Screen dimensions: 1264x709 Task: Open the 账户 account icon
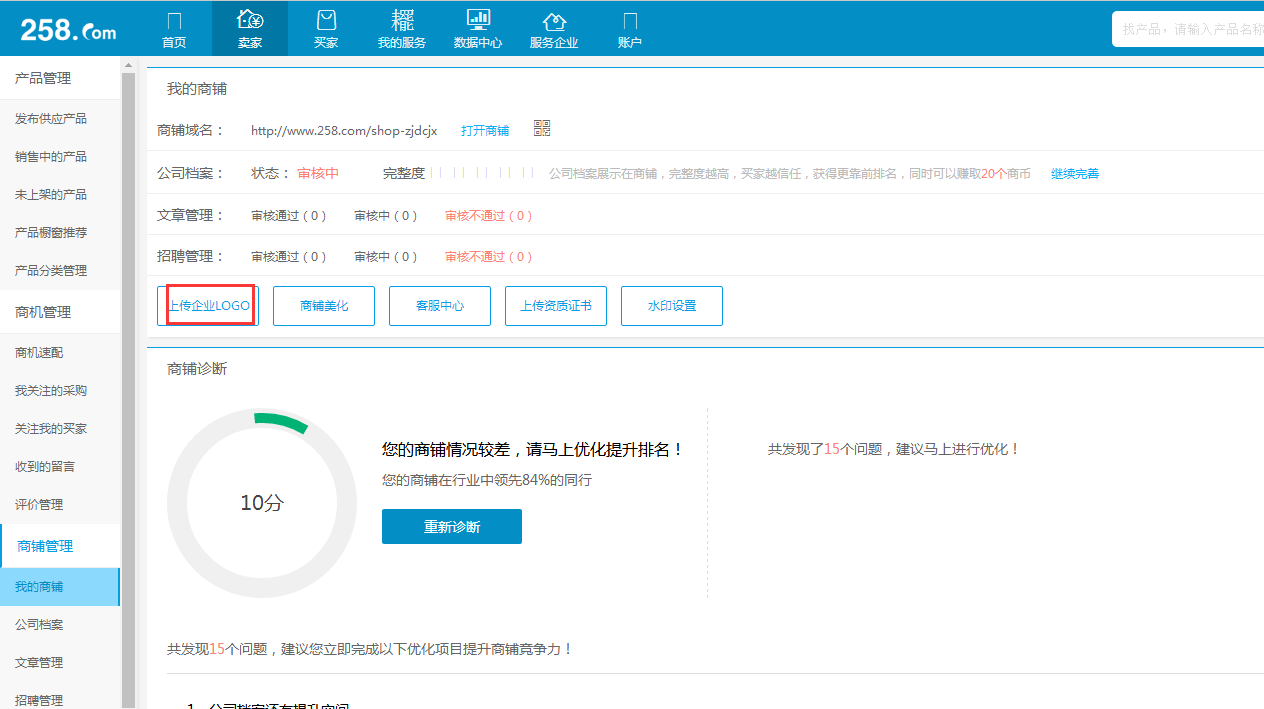(630, 29)
